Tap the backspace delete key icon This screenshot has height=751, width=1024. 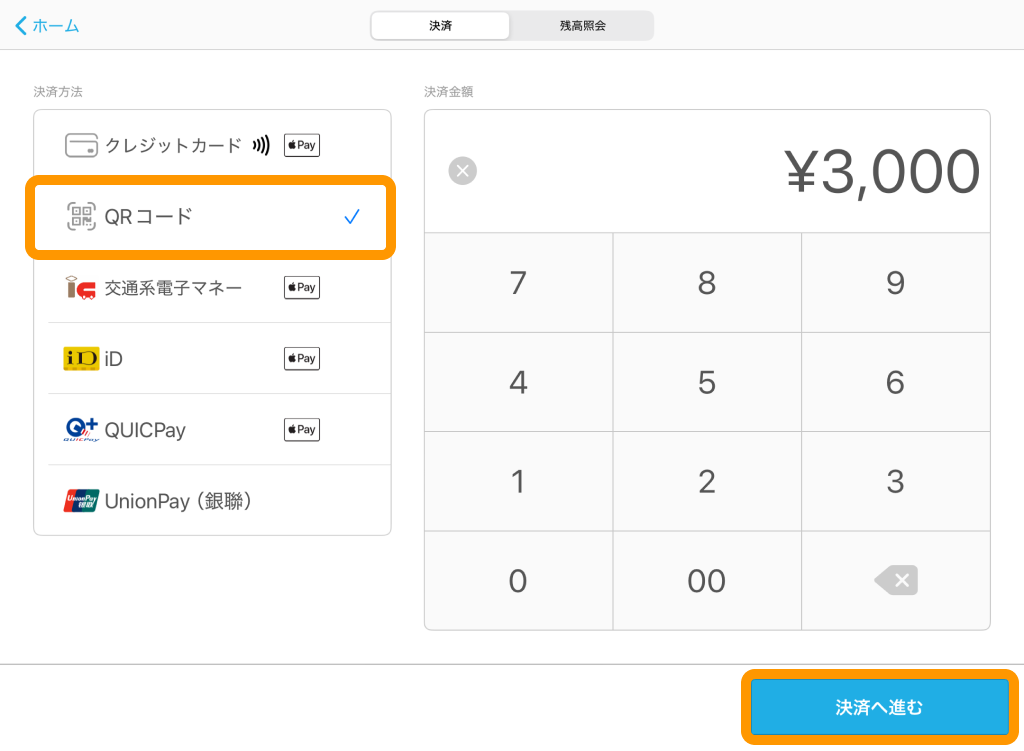(x=896, y=580)
